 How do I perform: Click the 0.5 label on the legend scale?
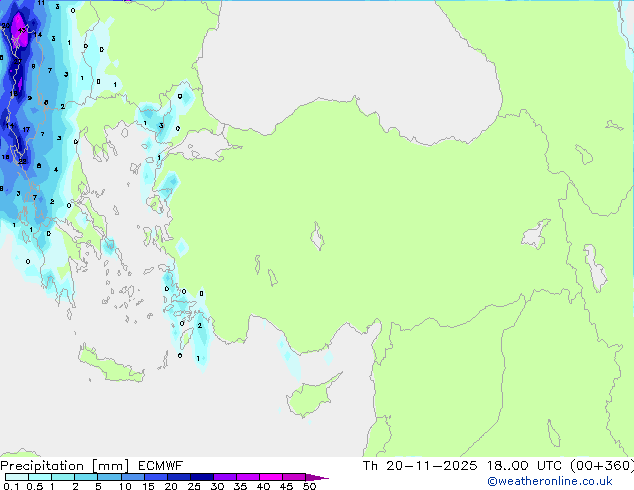[34, 486]
